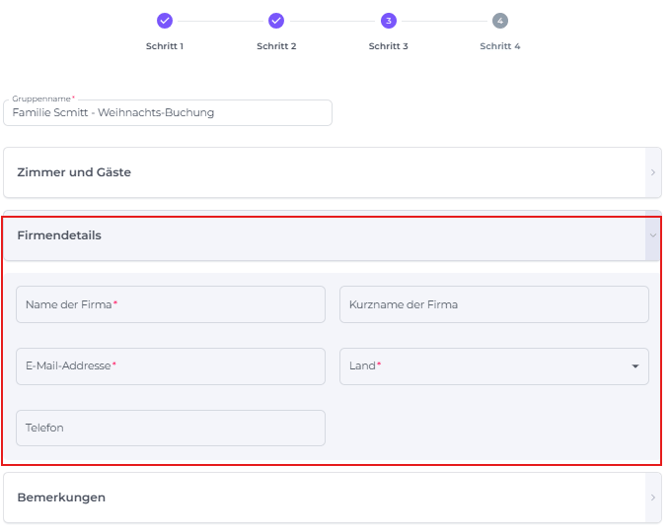670x530 pixels.
Task: Click the Land dropdown arrow
Action: pyautogui.click(x=635, y=367)
